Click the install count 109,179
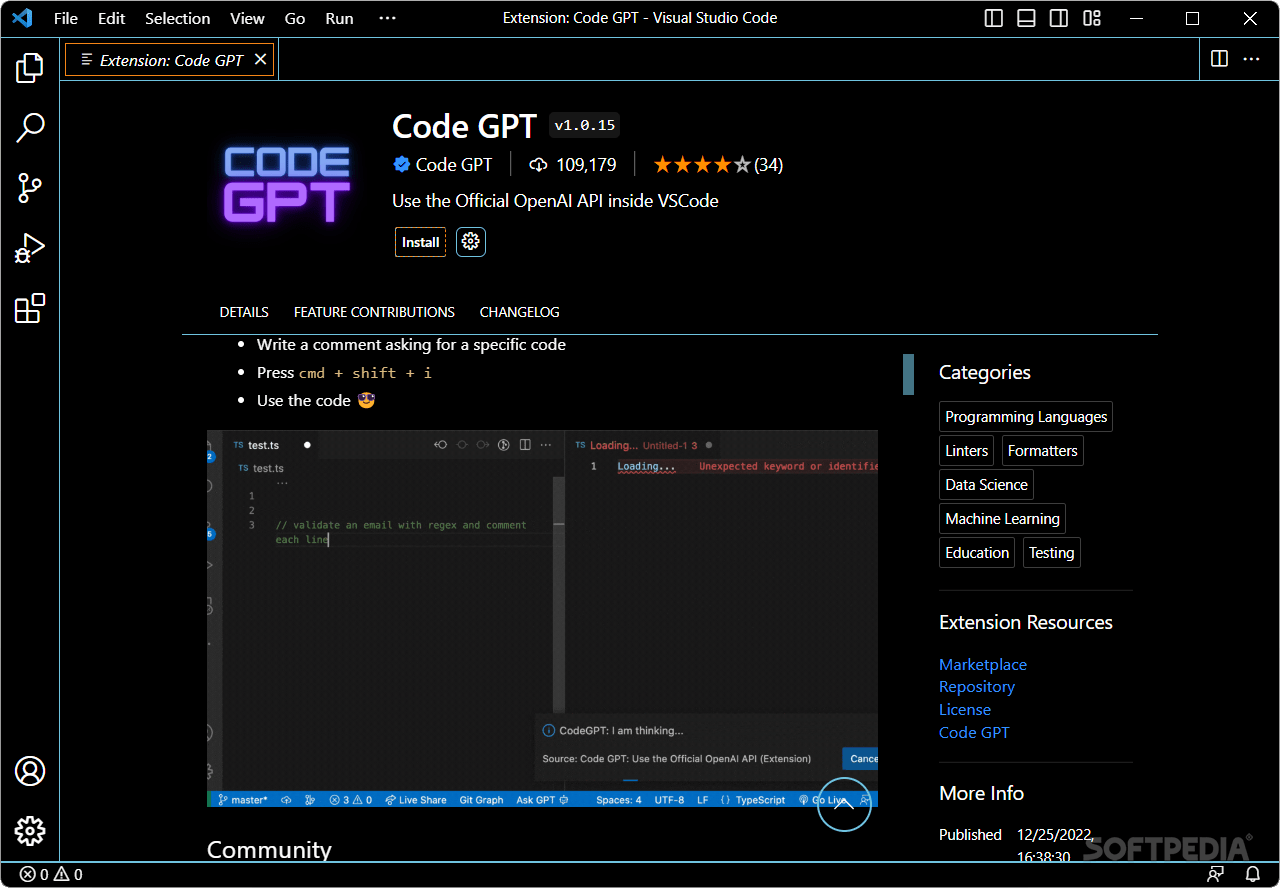The image size is (1280, 888). (x=586, y=165)
